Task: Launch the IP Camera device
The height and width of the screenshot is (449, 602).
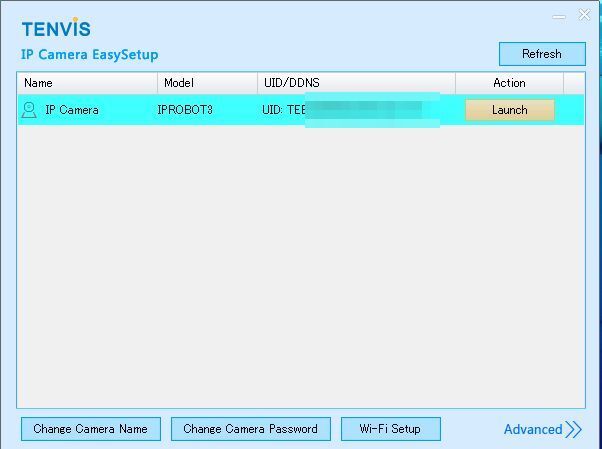Action: point(509,110)
